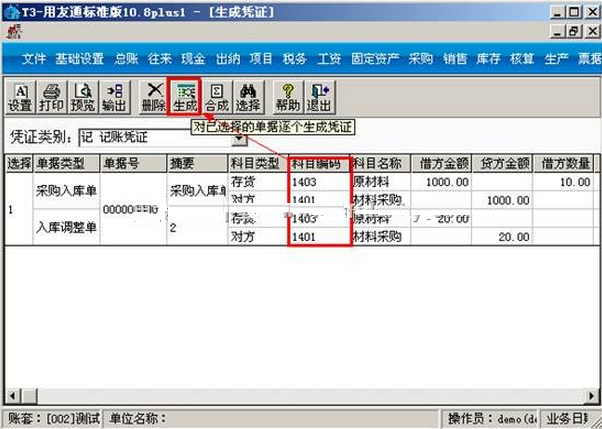
Task: Click the 设置 (Settings) toolbar icon
Action: (20, 96)
